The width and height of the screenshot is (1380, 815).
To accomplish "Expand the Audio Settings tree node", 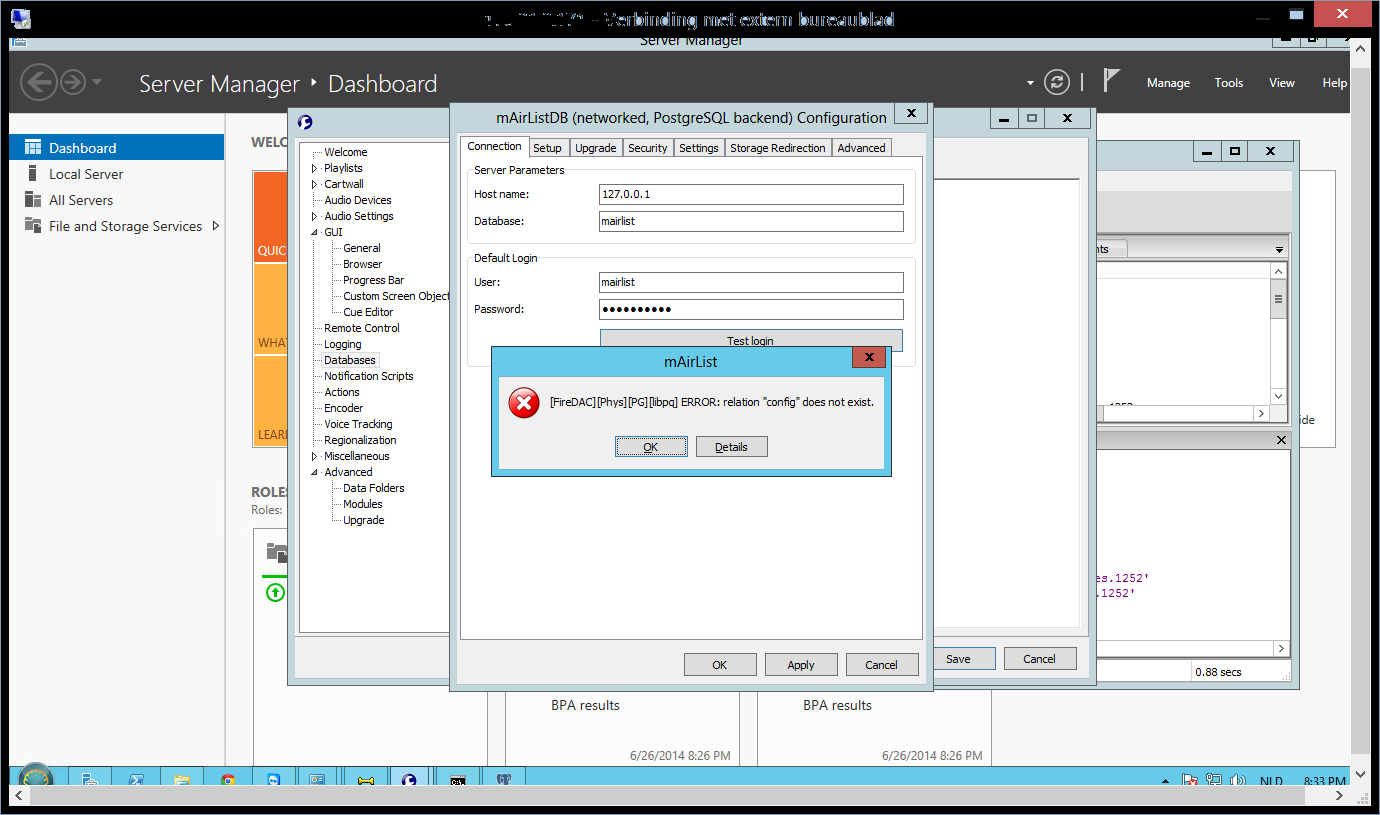I will 314,216.
